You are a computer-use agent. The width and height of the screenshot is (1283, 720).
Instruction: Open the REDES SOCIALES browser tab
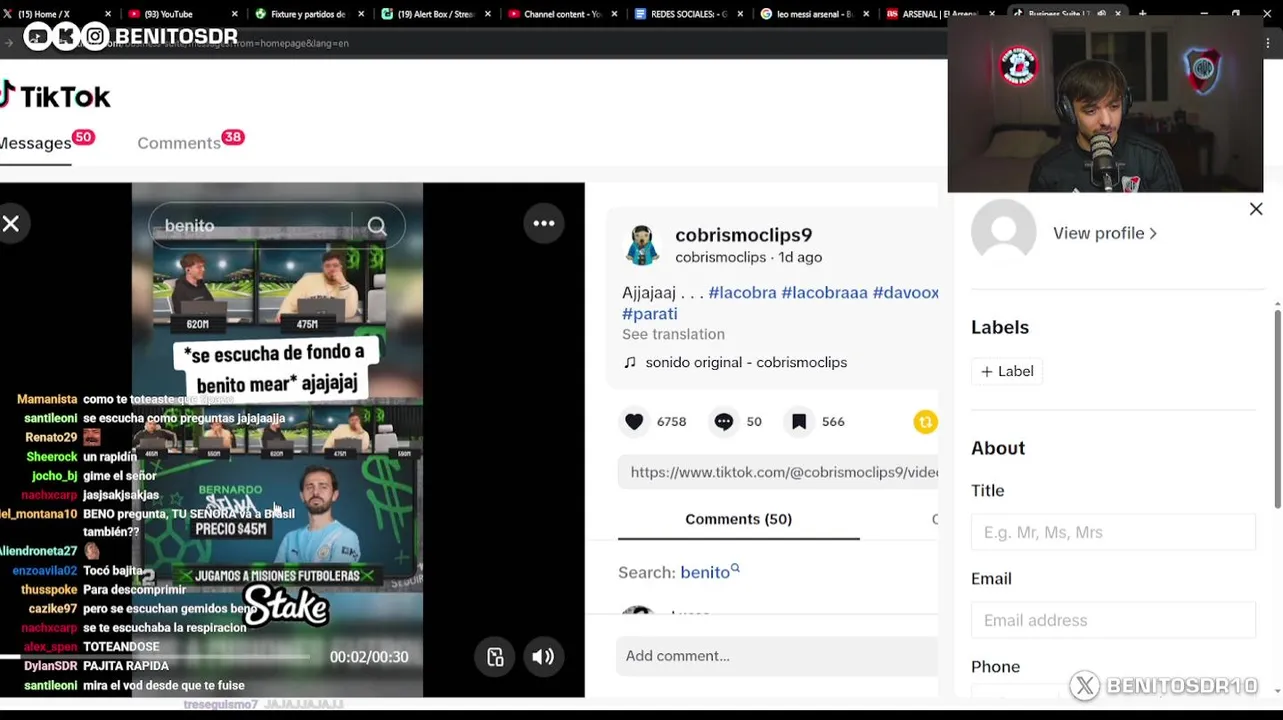point(690,14)
